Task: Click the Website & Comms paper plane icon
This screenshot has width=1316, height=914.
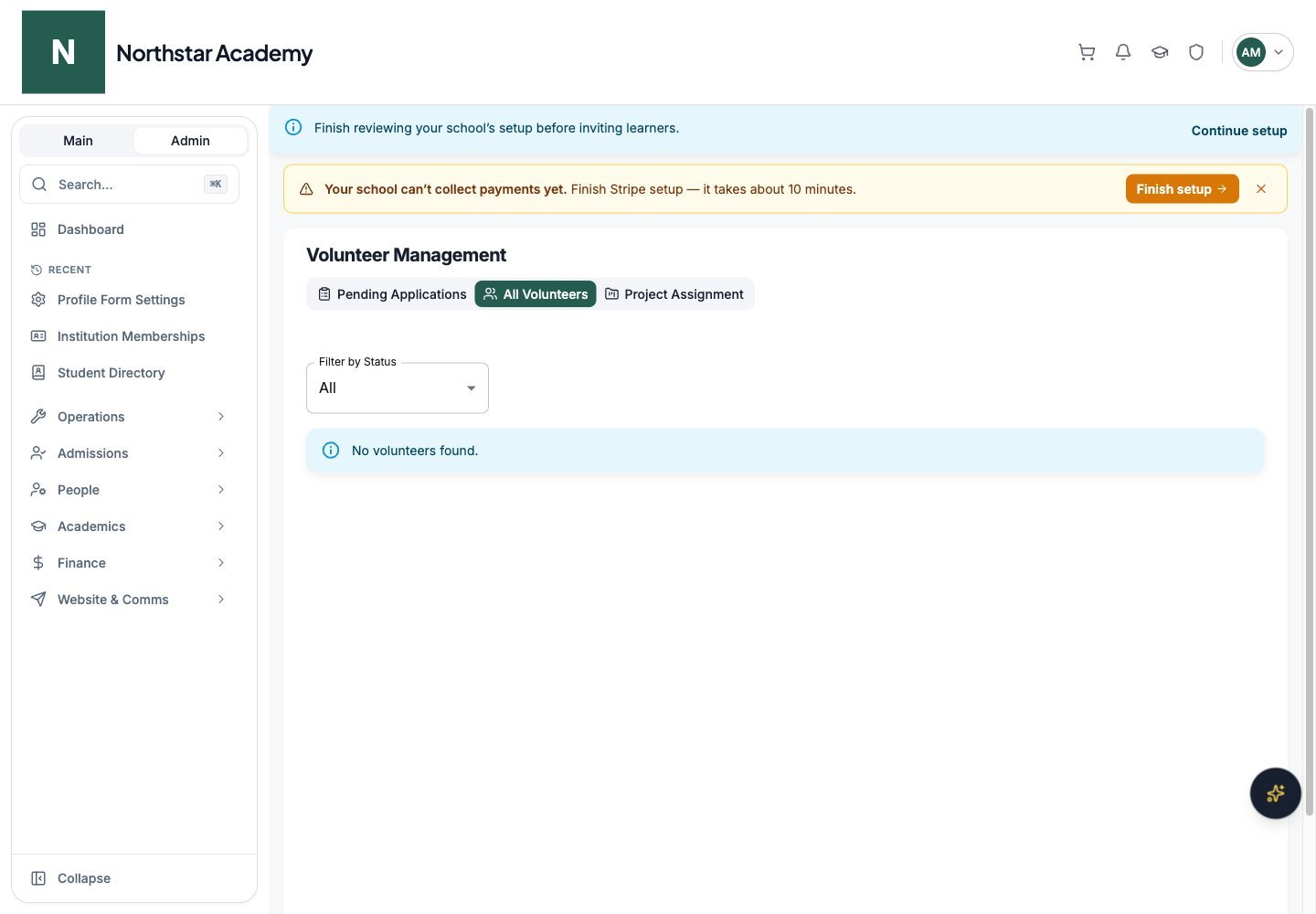Action: (38, 600)
